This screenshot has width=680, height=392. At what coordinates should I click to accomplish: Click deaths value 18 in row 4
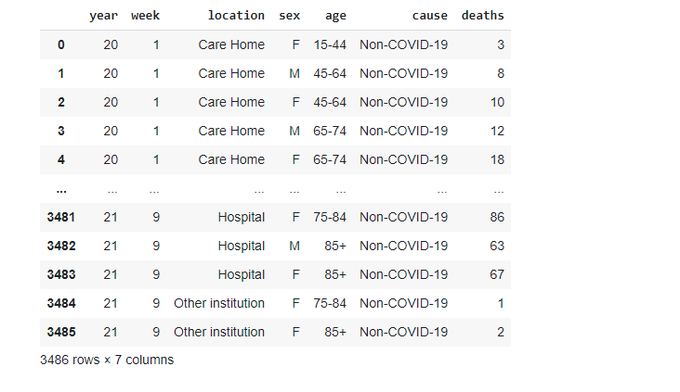497,160
